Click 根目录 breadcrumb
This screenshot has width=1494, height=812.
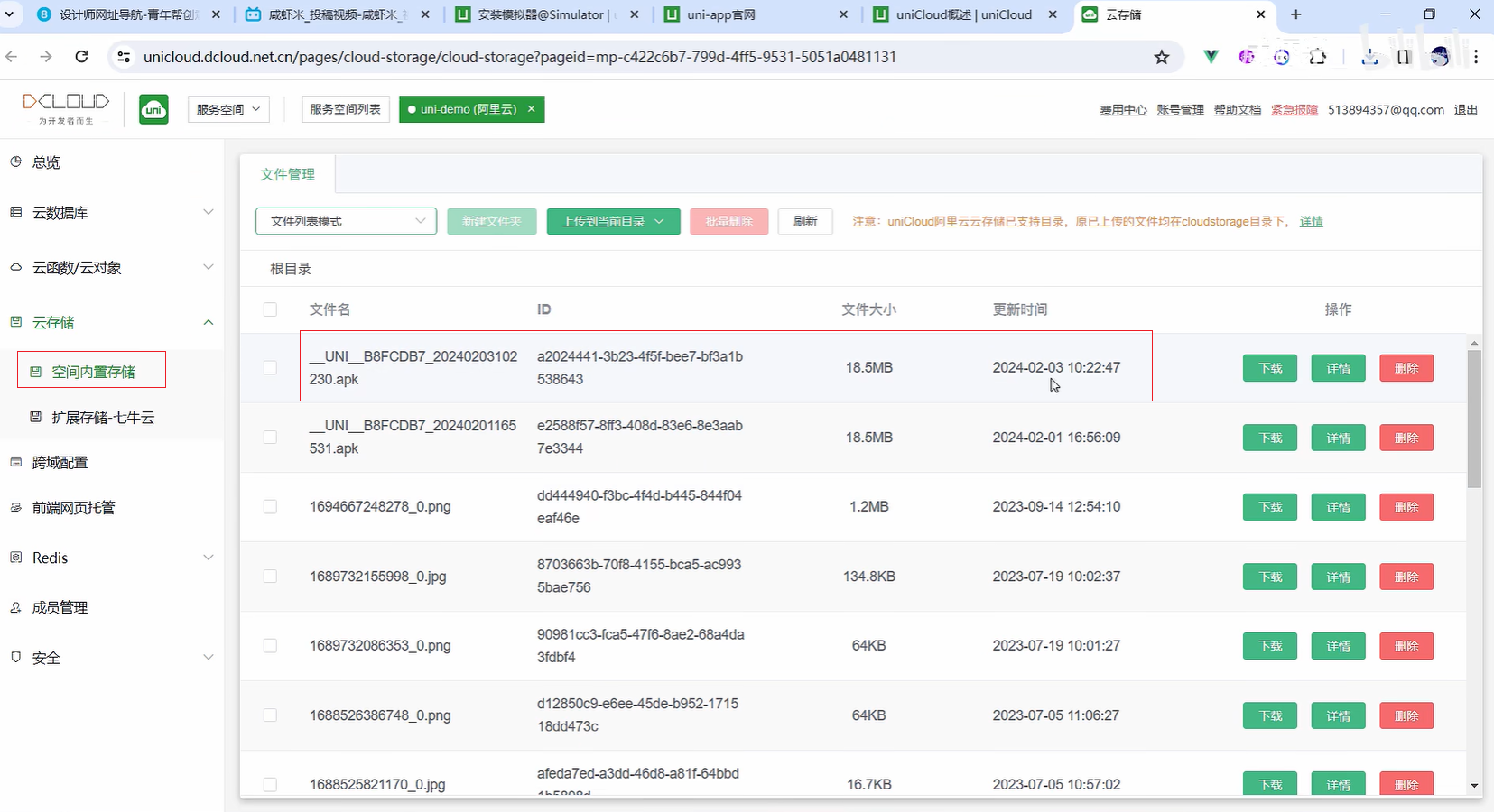[x=291, y=269]
